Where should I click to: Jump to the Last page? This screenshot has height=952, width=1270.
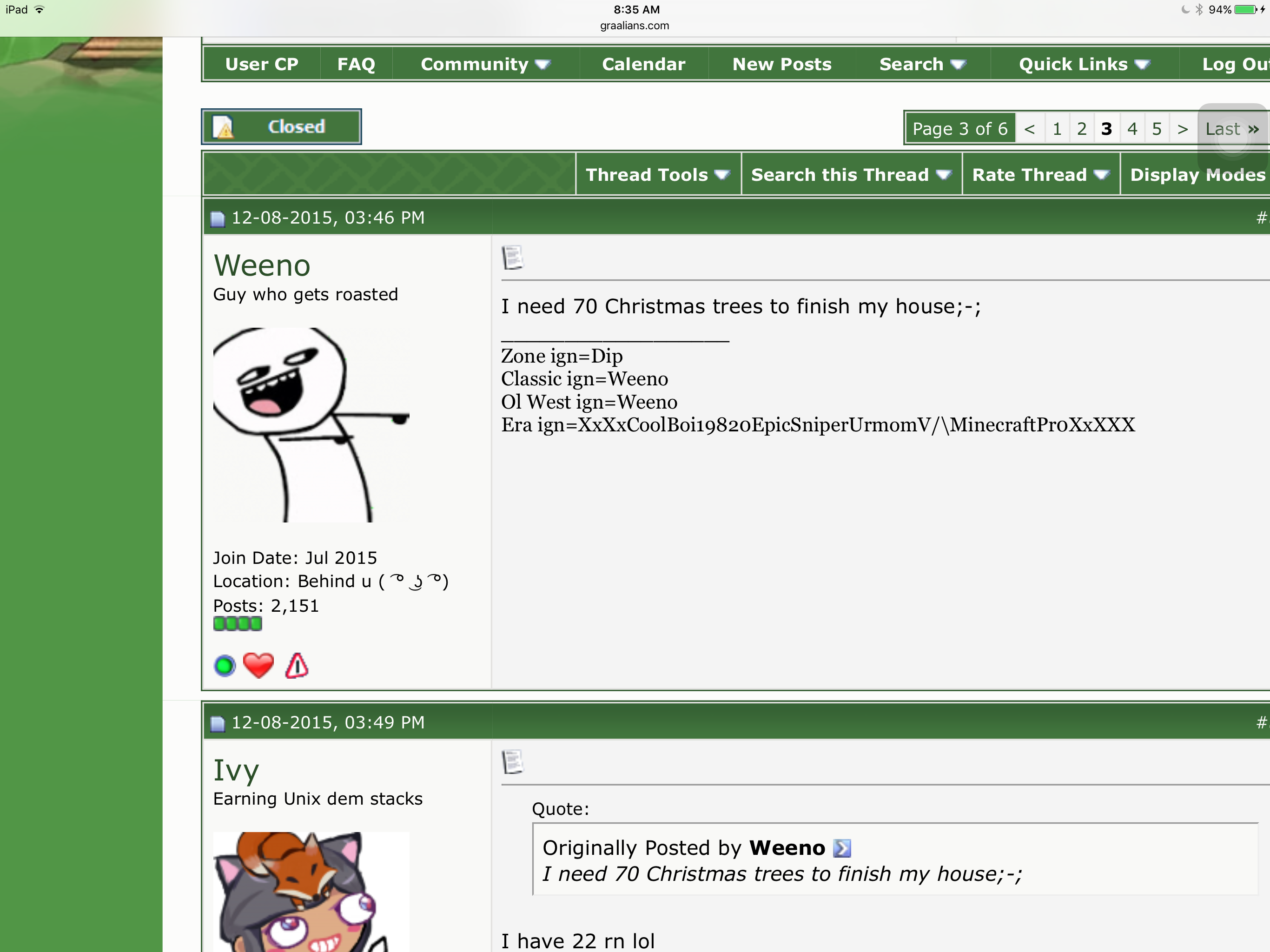tap(1231, 129)
